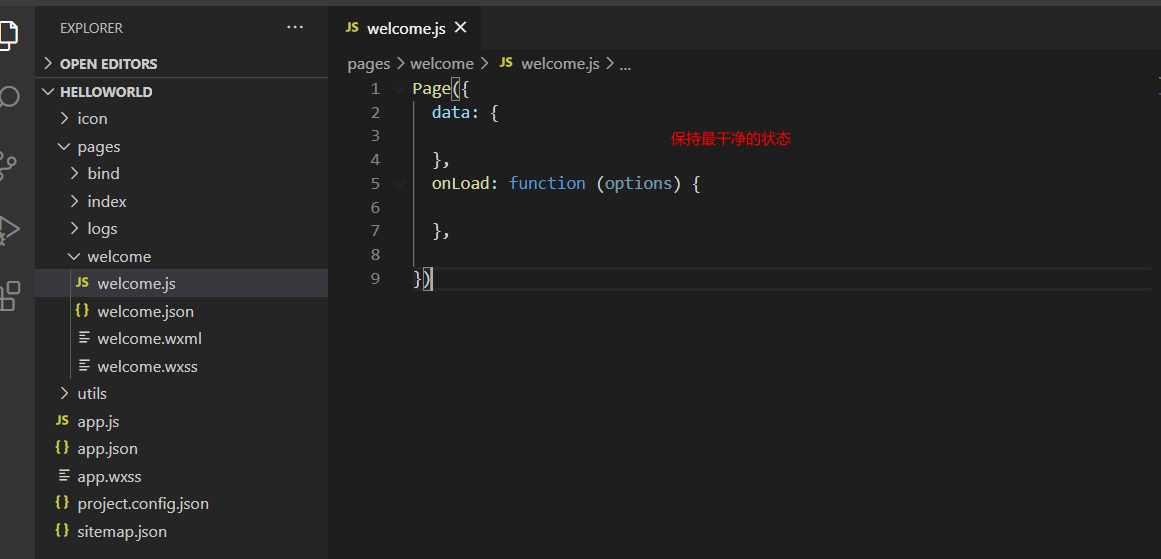
Task: Collapse the welcome folder
Action: pyautogui.click(x=181, y=256)
